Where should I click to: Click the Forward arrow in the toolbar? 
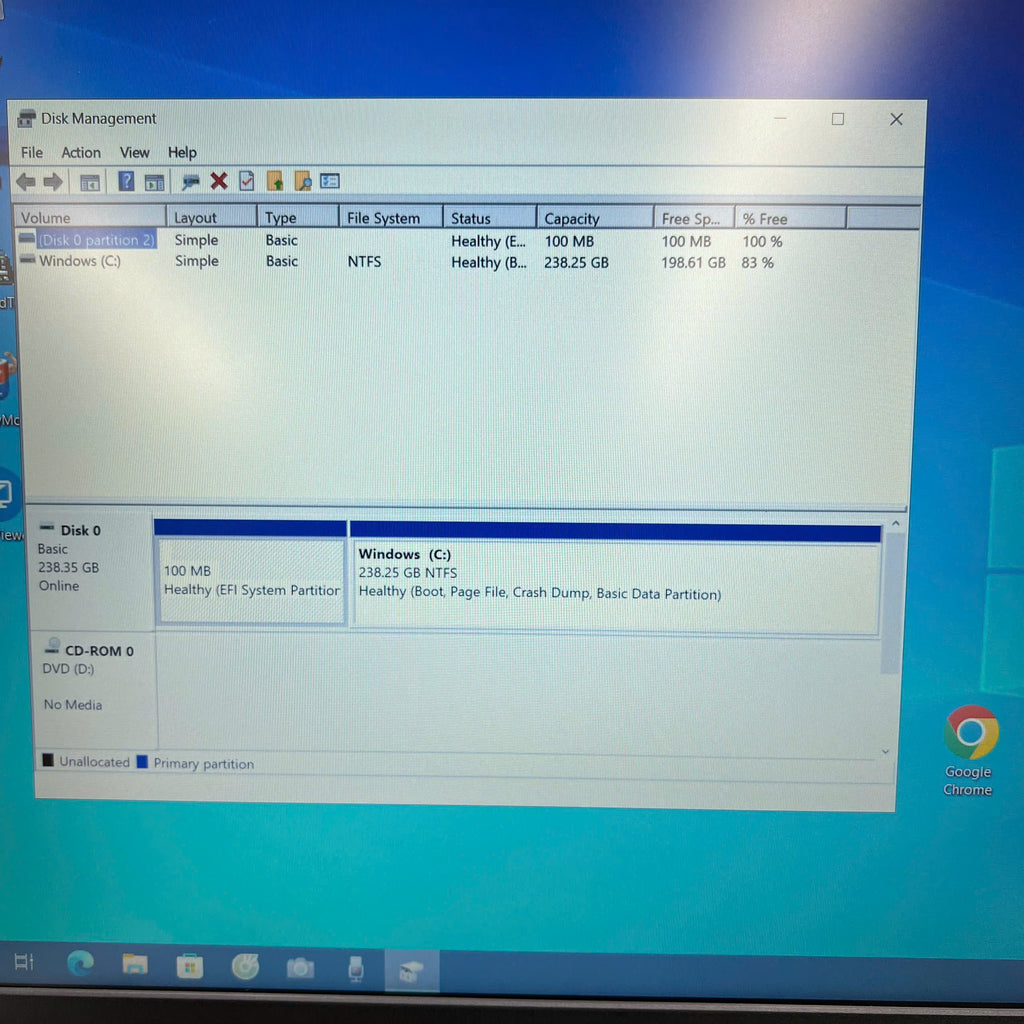(x=52, y=182)
